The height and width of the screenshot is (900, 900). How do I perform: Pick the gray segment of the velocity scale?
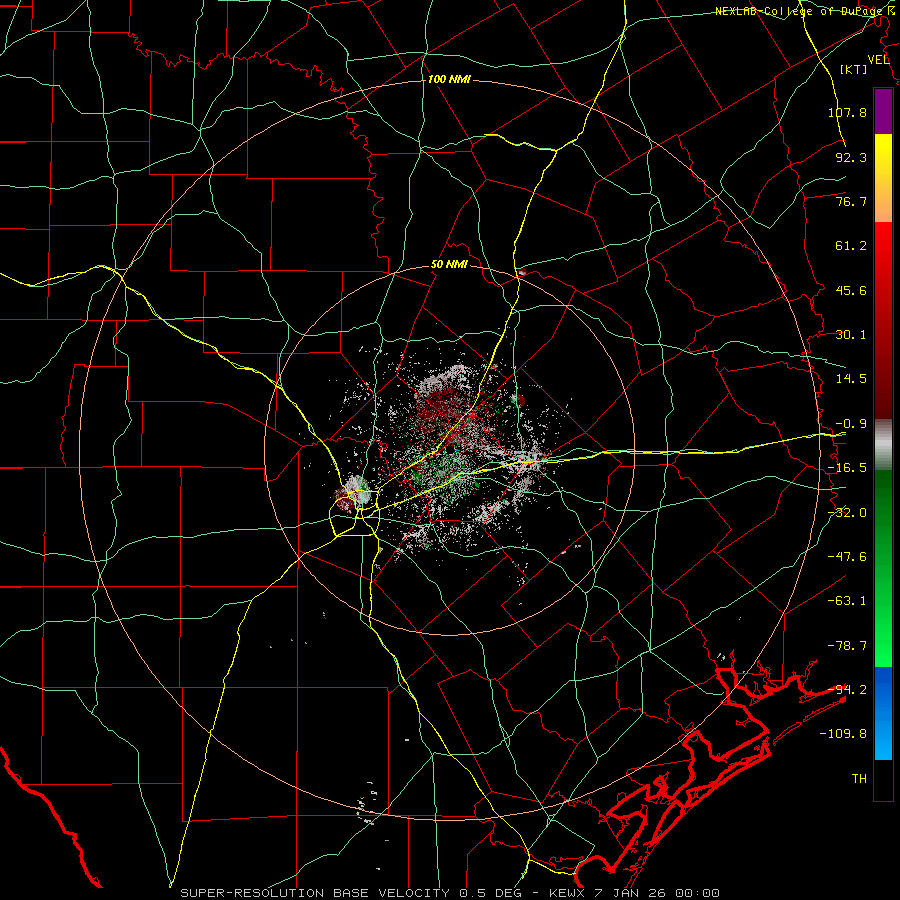pyautogui.click(x=883, y=445)
